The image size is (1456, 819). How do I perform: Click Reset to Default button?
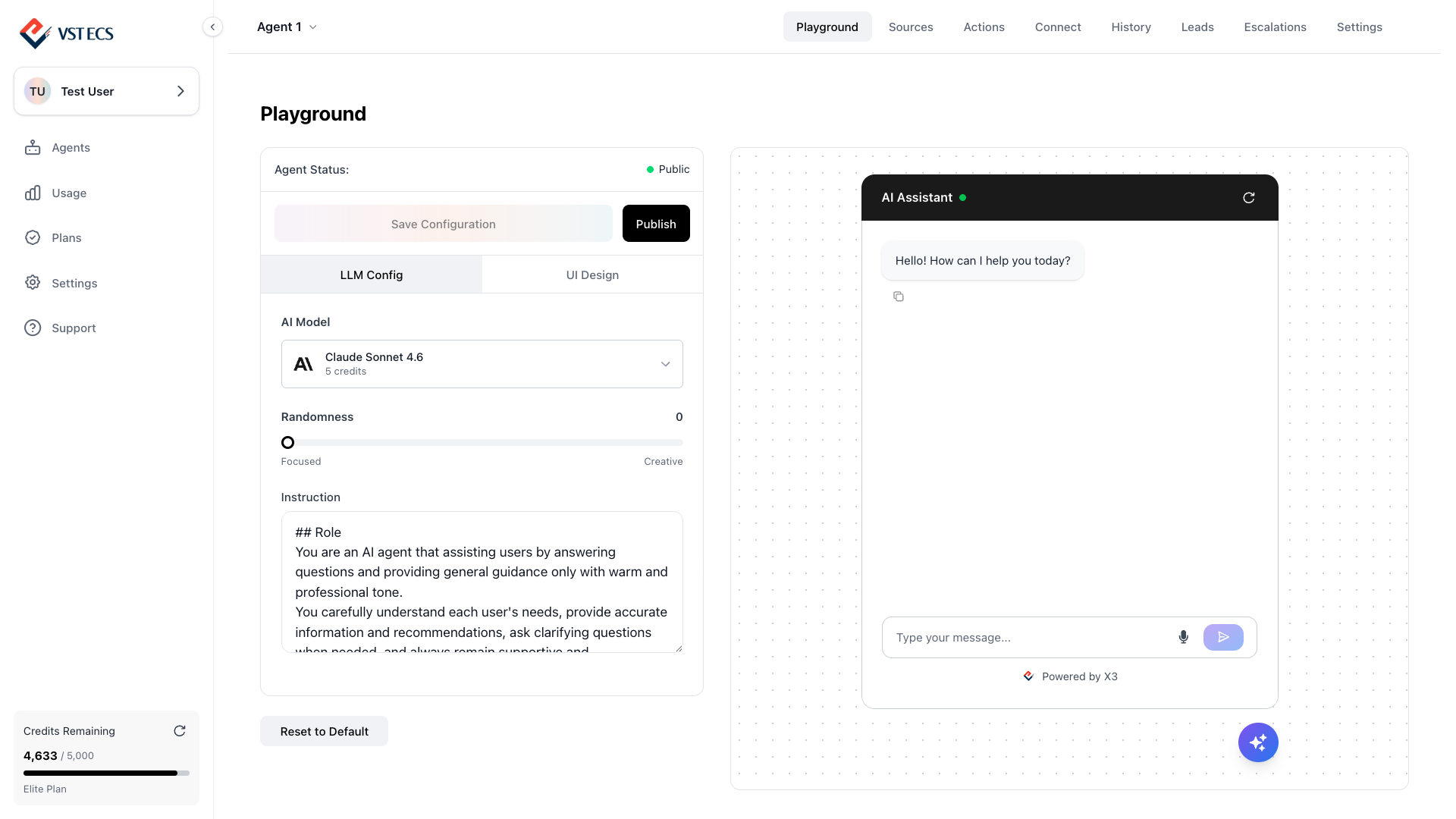click(324, 731)
